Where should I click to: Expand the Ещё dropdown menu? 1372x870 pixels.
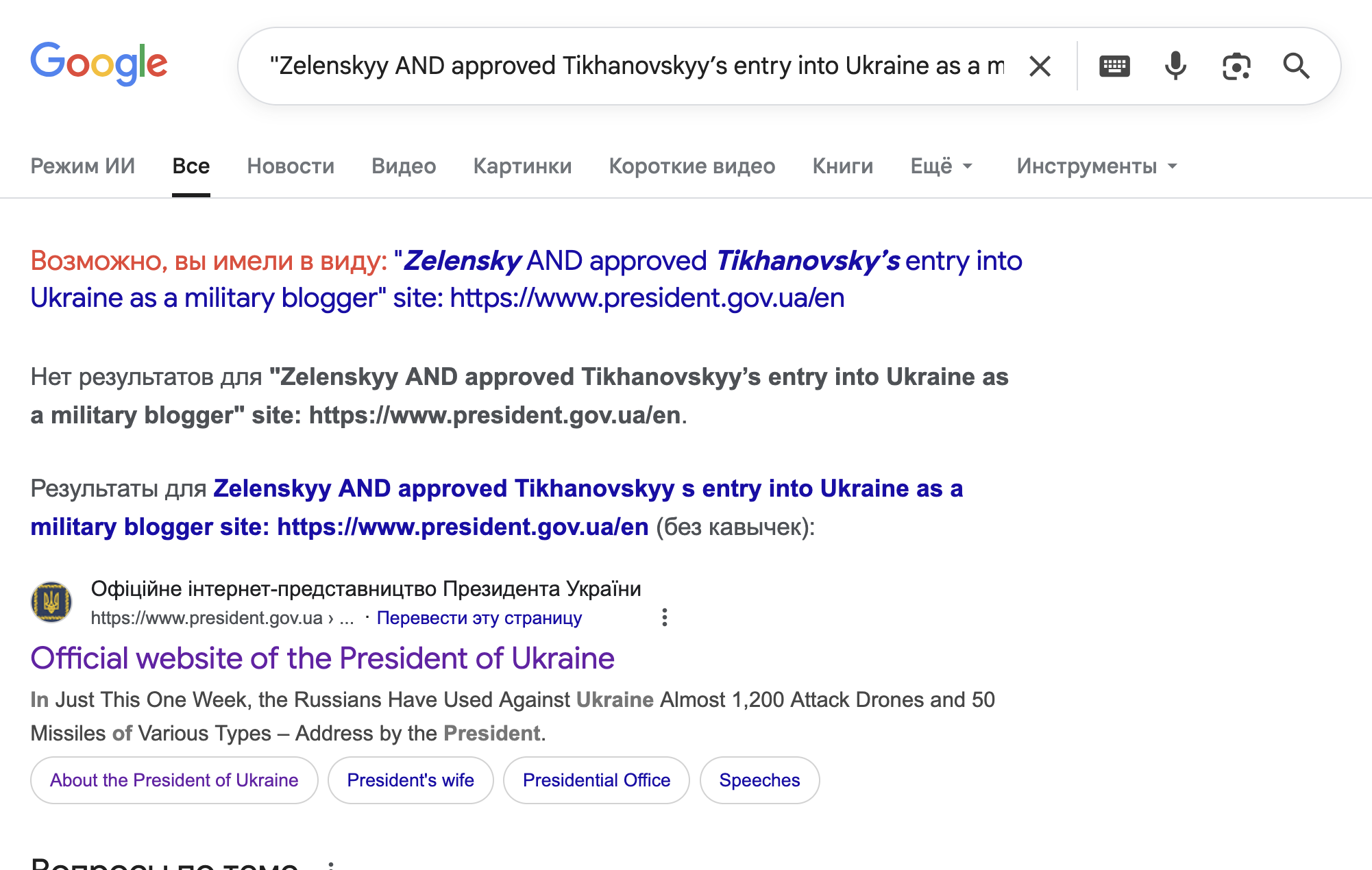(x=941, y=166)
